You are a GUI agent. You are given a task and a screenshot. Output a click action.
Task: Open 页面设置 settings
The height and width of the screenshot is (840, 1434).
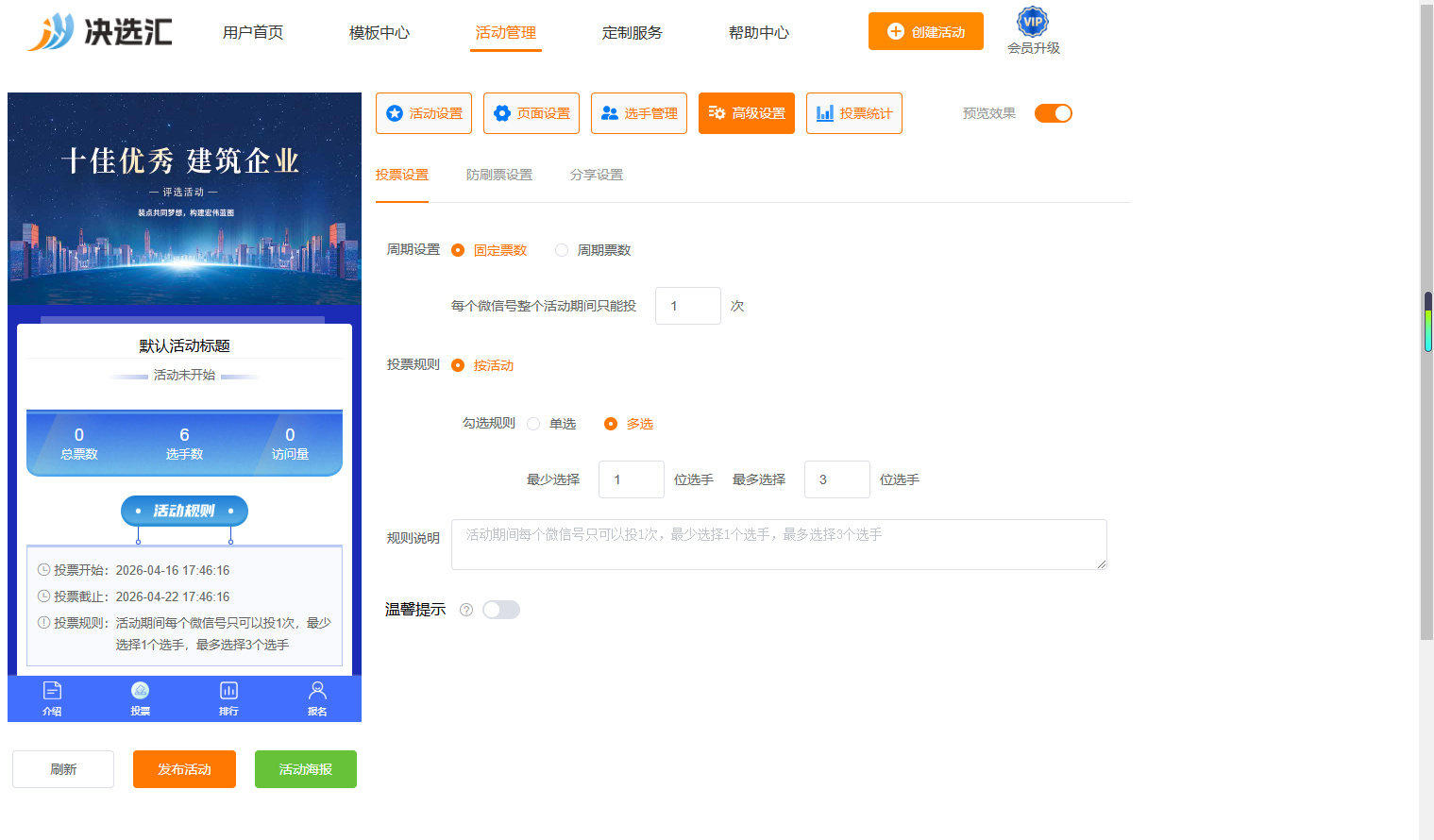[x=531, y=113]
